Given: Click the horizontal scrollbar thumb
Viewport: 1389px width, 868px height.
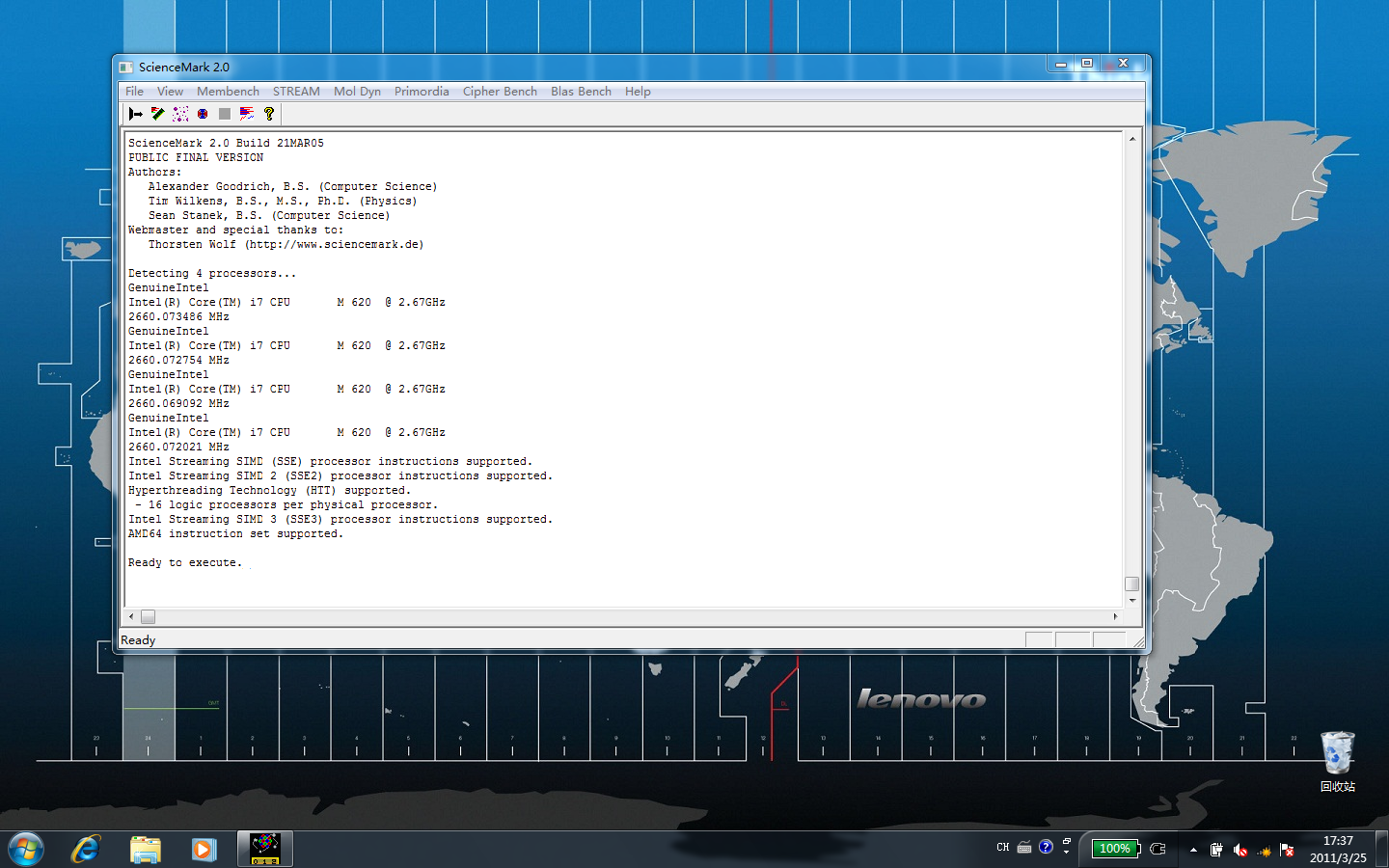Looking at the screenshot, I should [148, 616].
